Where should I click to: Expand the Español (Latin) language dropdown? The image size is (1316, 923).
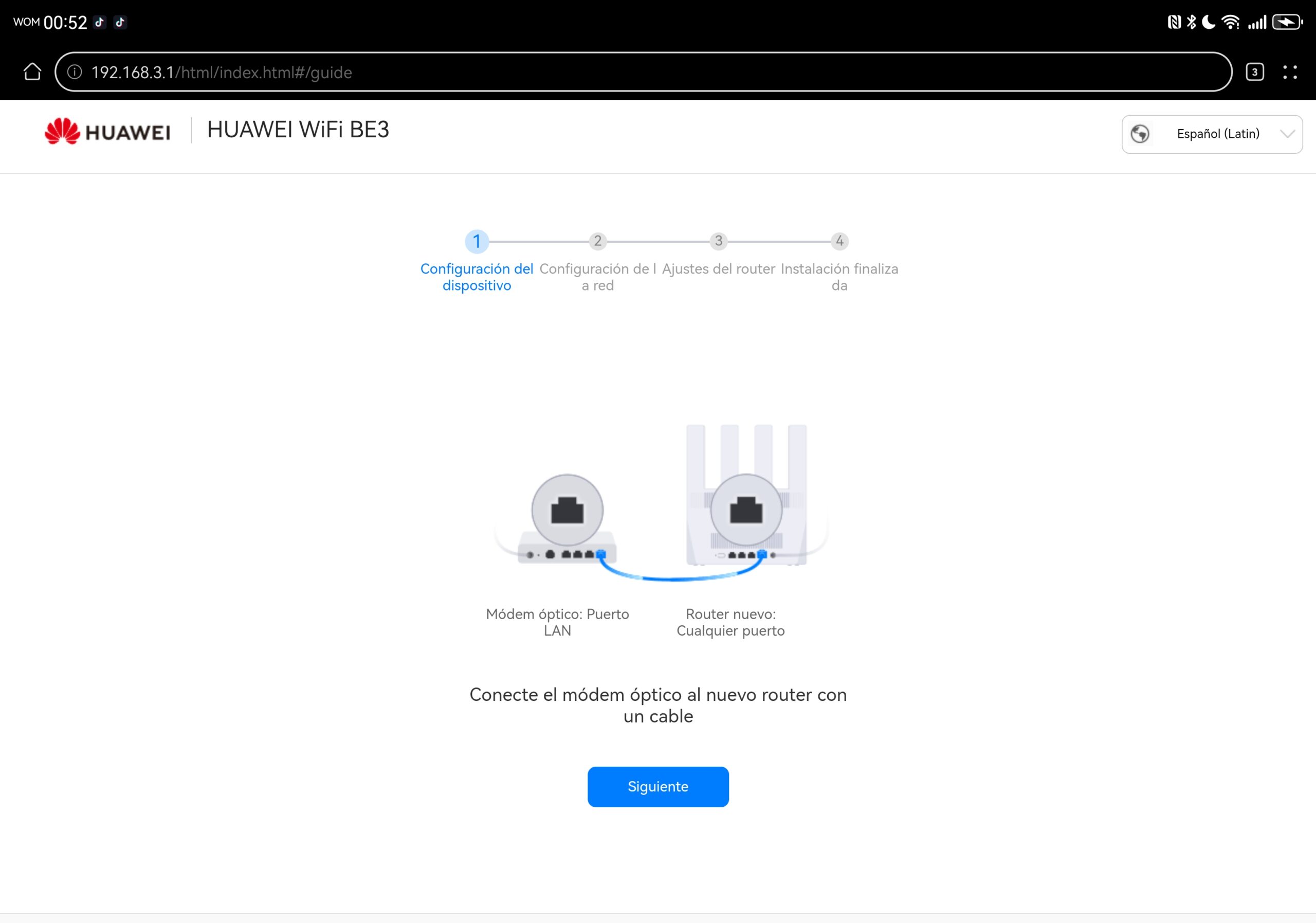click(1217, 134)
